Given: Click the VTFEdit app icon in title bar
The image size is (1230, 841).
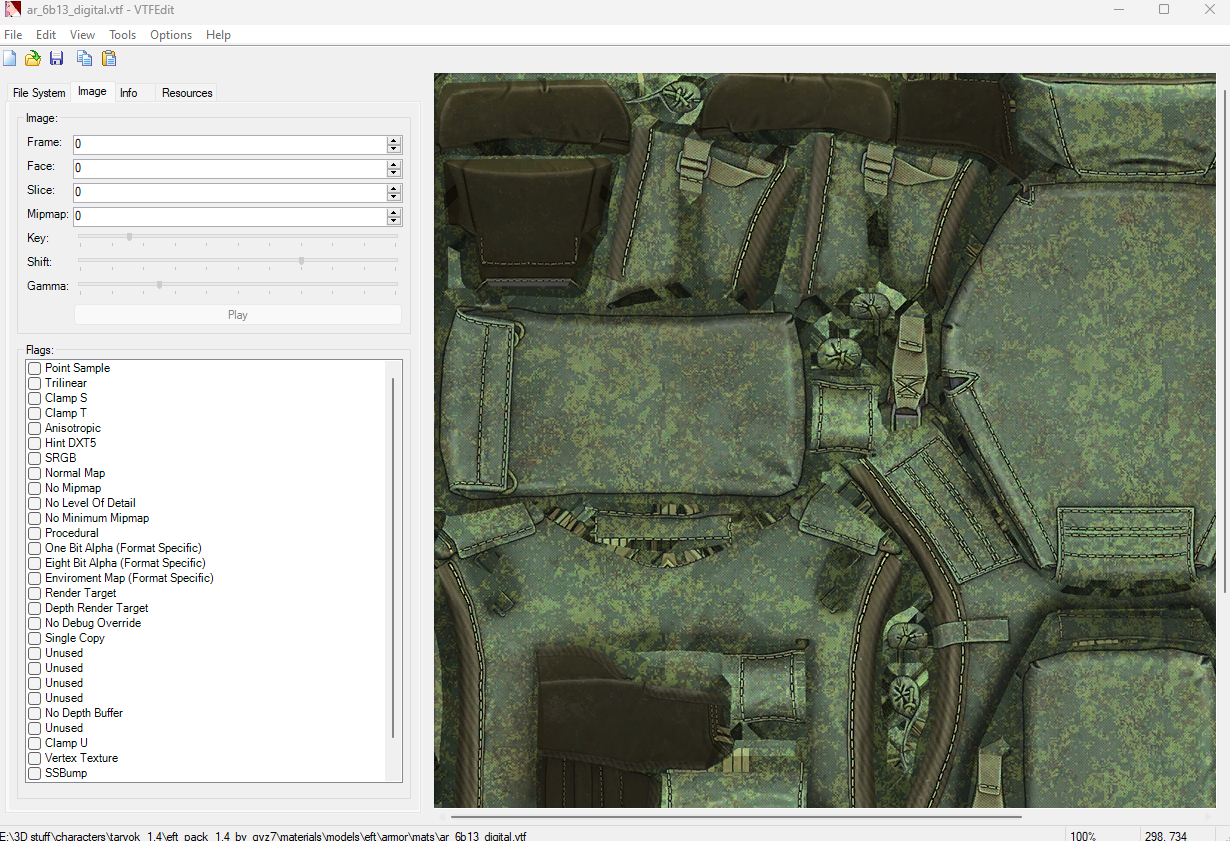Looking at the screenshot, I should tap(12, 10).
